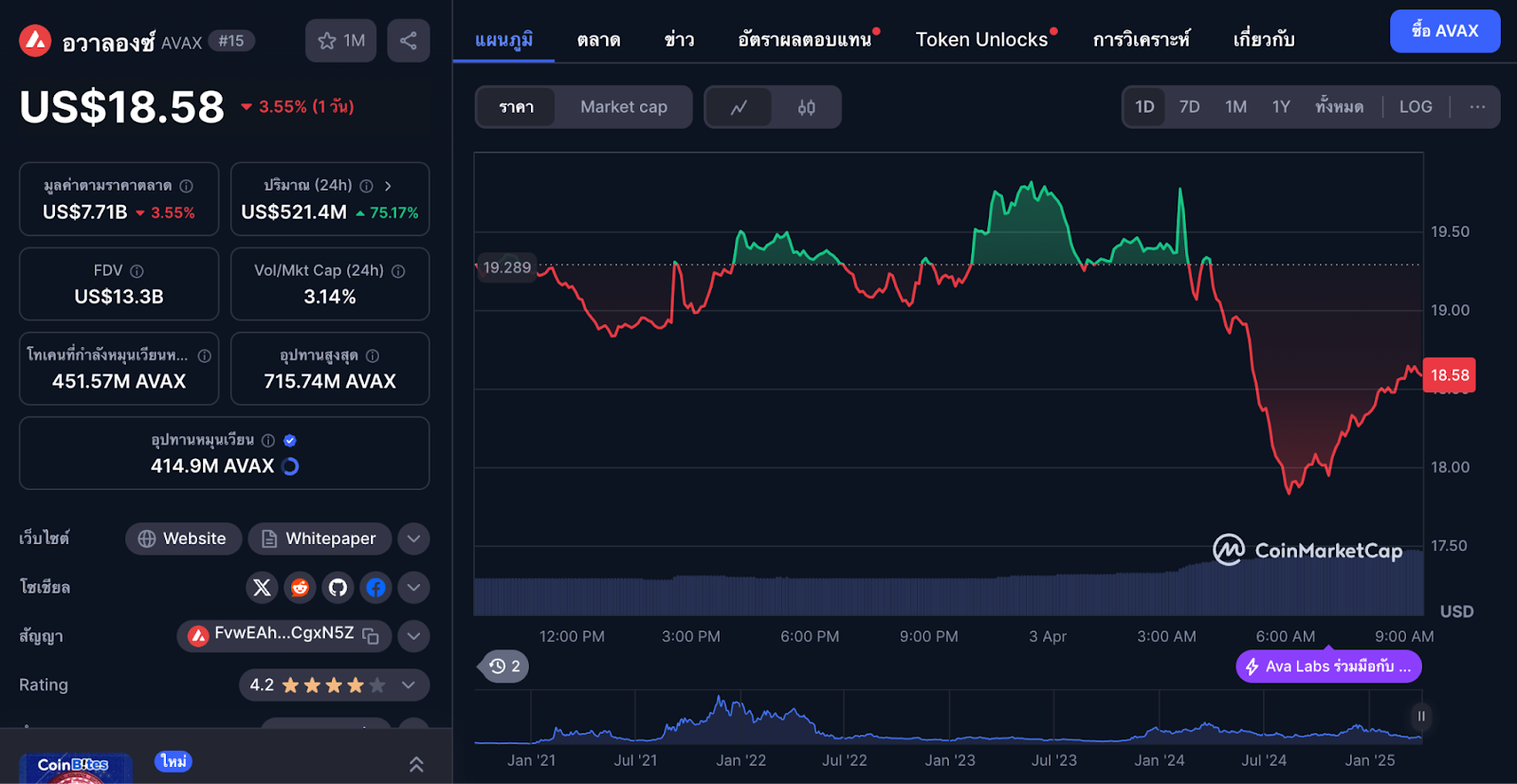Toggle LOG scale on chart
The width and height of the screenshot is (1517, 784).
point(1415,107)
